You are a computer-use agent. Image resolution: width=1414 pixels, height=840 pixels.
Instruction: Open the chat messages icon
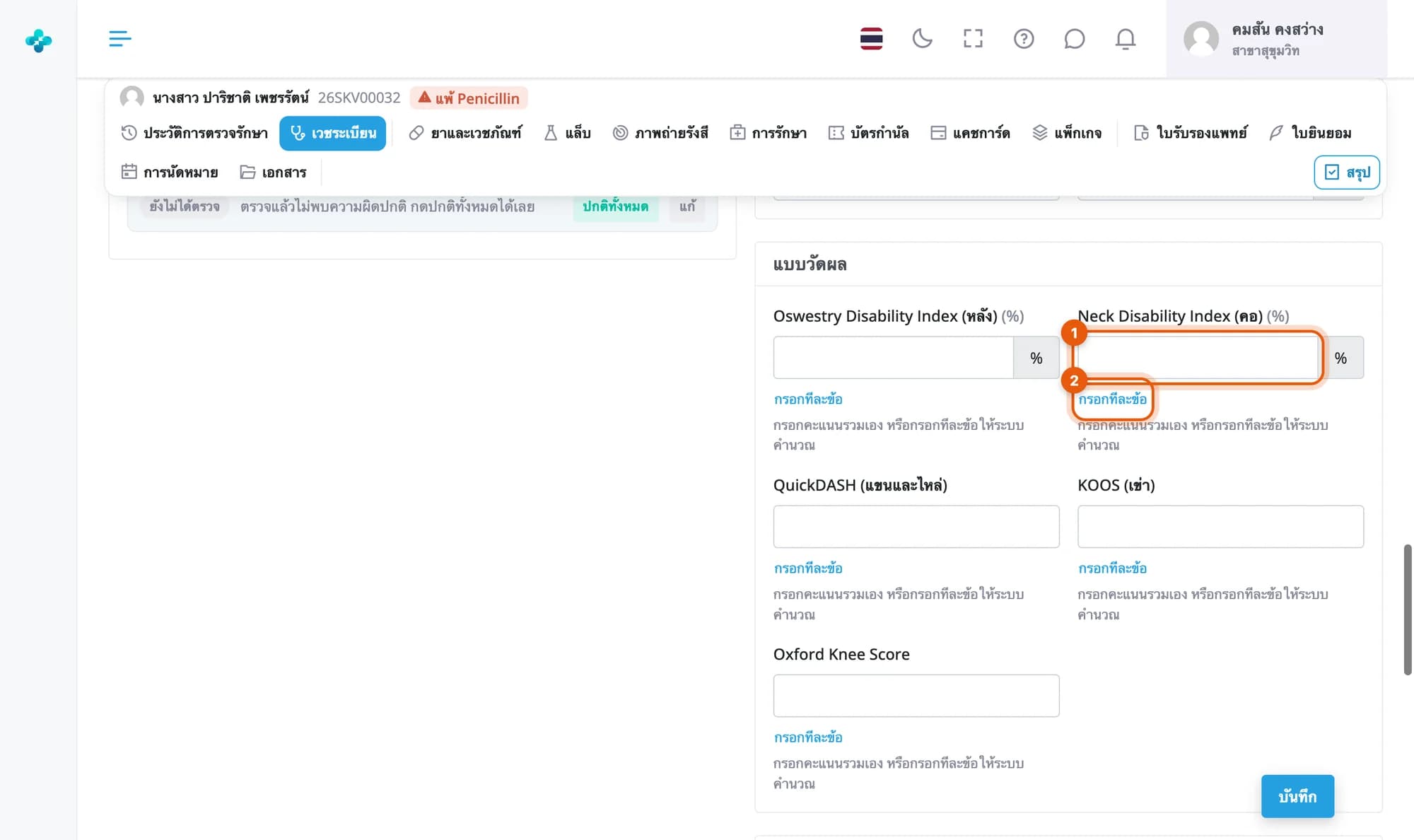coord(1074,38)
